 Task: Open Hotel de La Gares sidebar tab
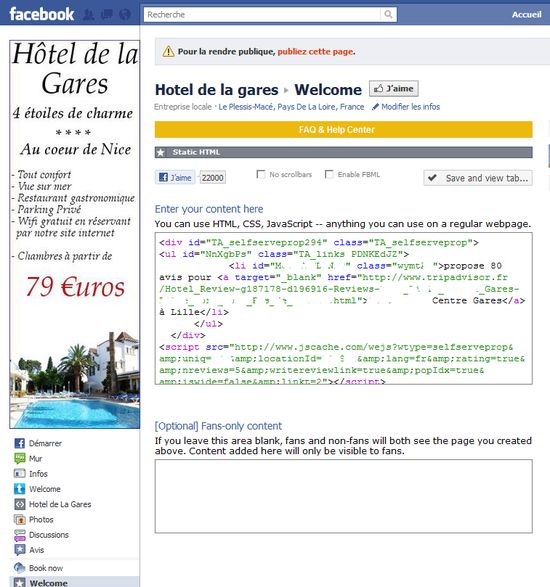[60, 504]
